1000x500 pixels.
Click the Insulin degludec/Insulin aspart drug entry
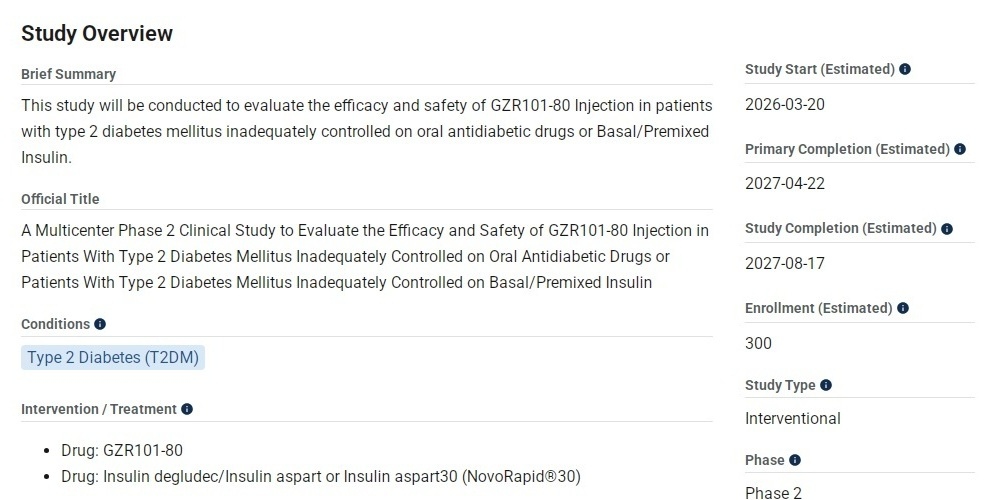[x=320, y=476]
